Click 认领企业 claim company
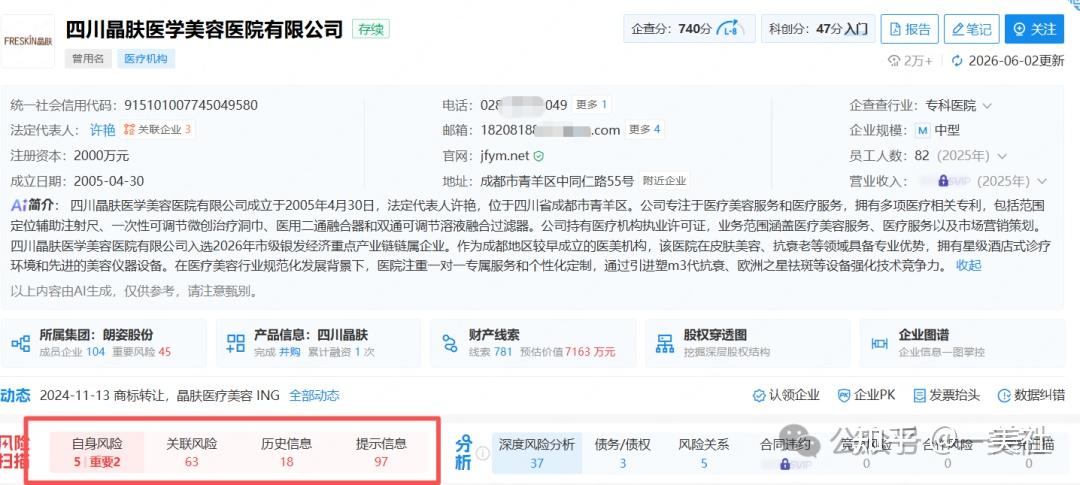This screenshot has height=485, width=1080. click(x=786, y=395)
